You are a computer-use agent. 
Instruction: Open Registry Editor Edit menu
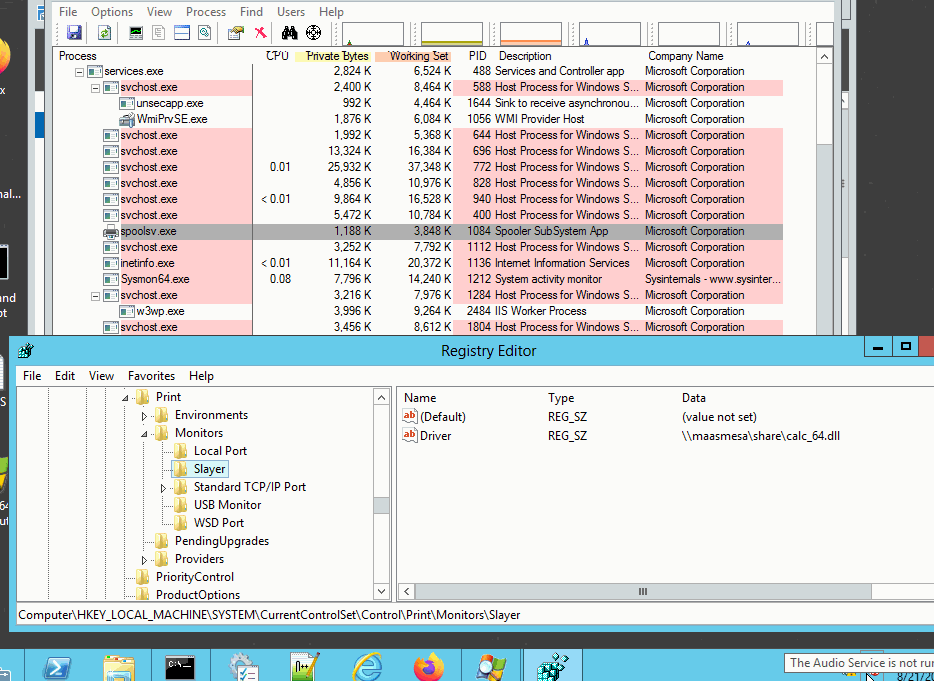pyautogui.click(x=65, y=376)
